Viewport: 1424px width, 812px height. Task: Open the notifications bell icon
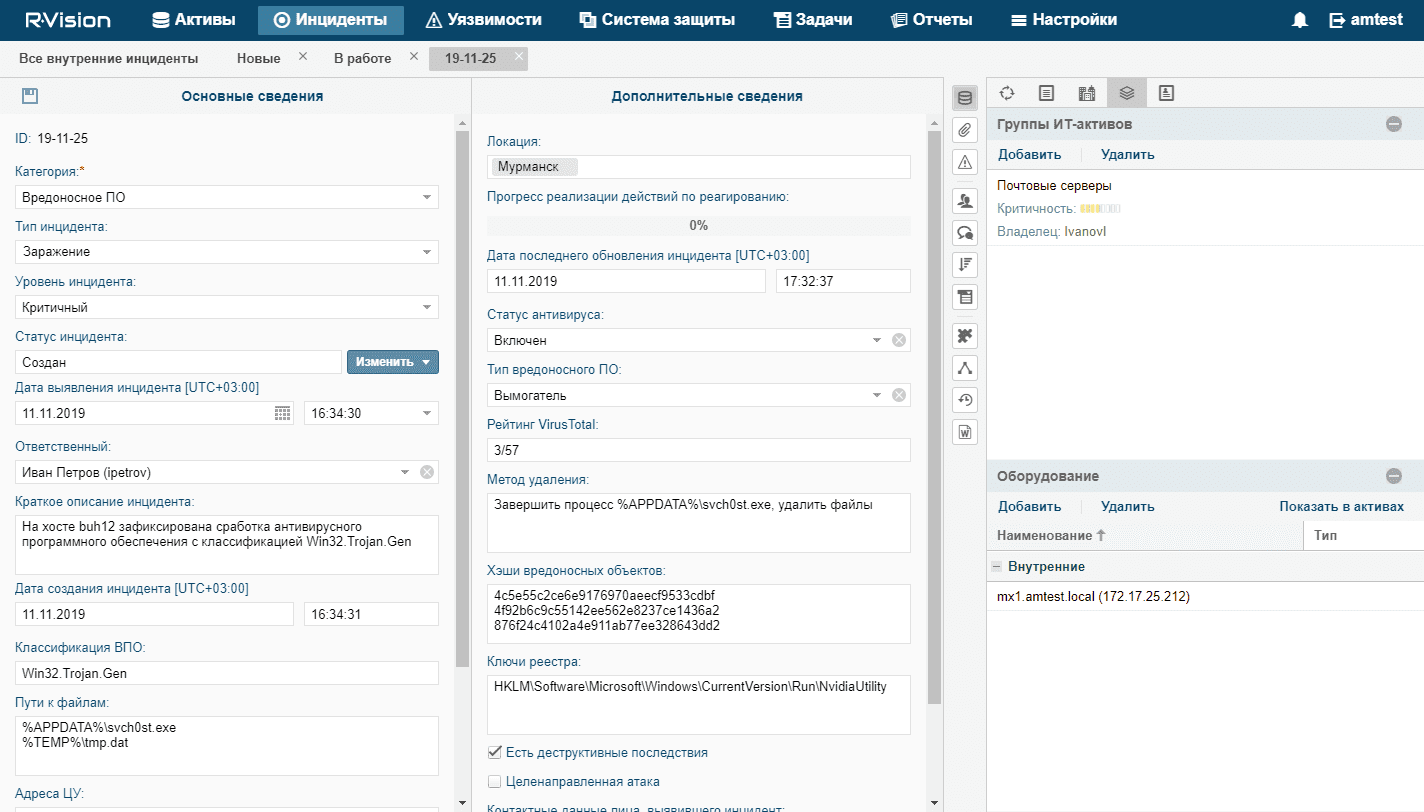(1300, 20)
